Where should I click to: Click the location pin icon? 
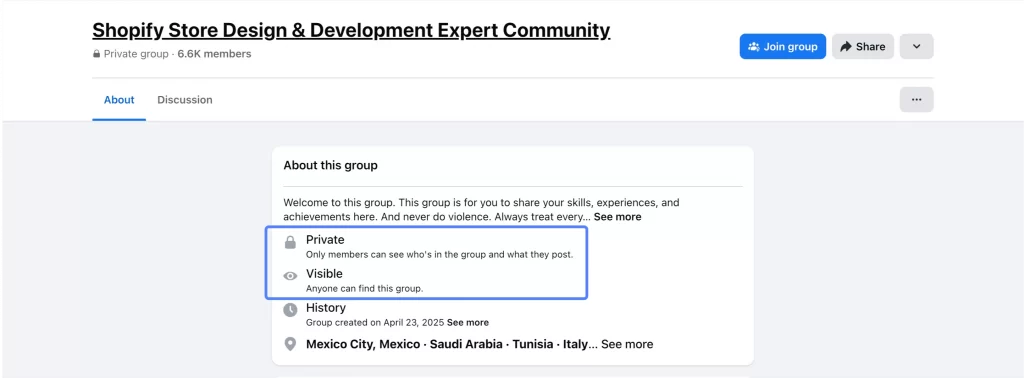(x=290, y=344)
